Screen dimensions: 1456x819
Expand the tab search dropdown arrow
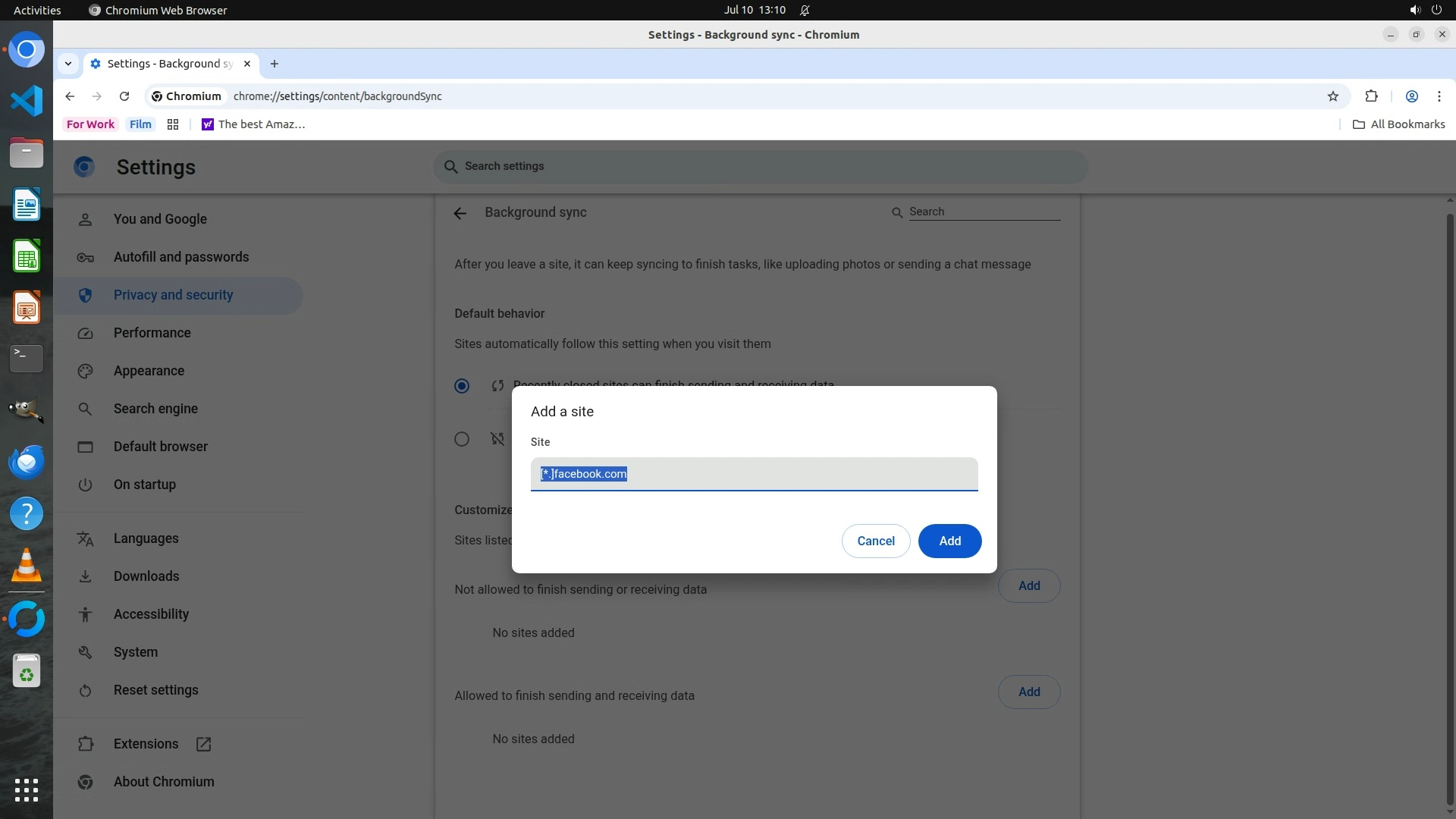(68, 64)
